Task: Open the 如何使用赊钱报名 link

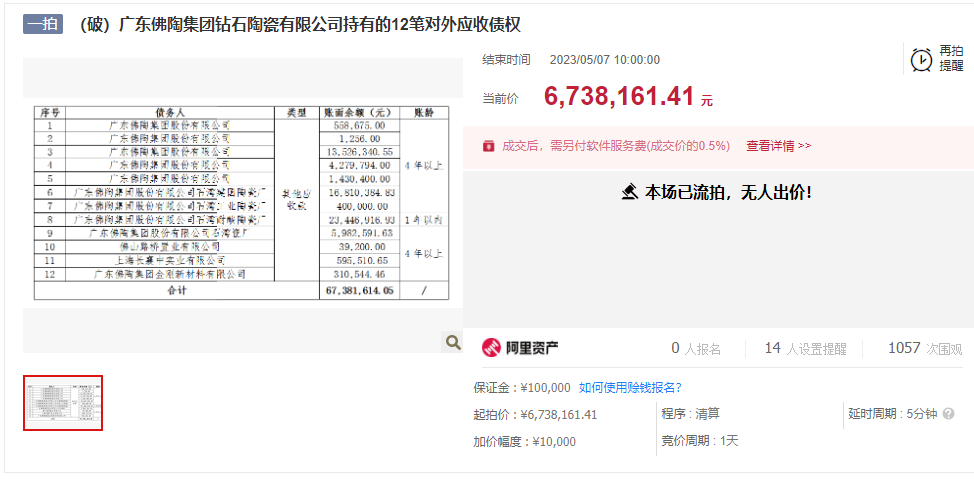Action: (630, 388)
